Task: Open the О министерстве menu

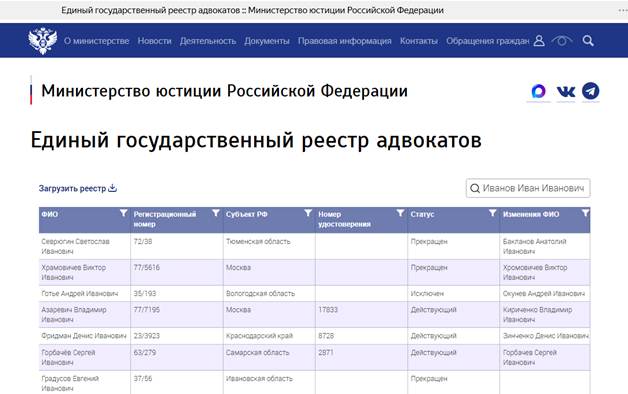Action: [97, 41]
